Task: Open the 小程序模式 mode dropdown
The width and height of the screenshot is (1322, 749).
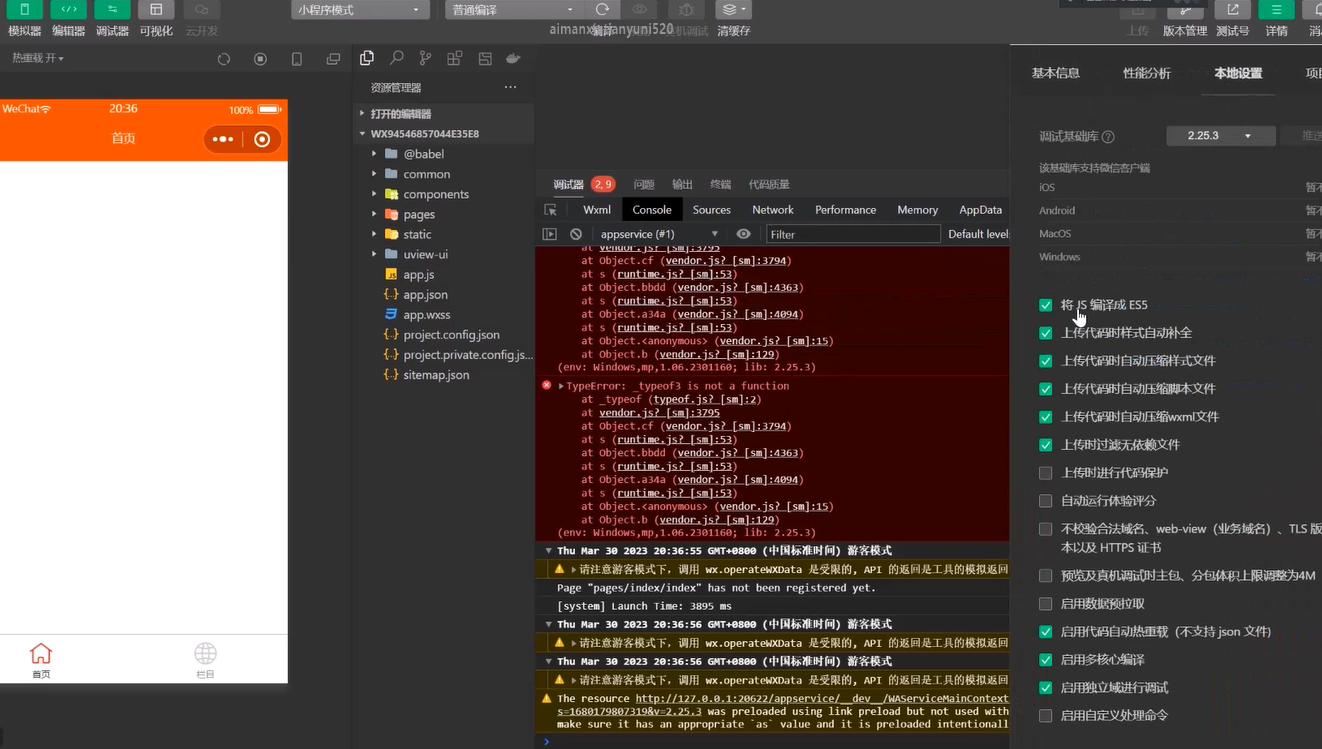Action: click(361, 10)
